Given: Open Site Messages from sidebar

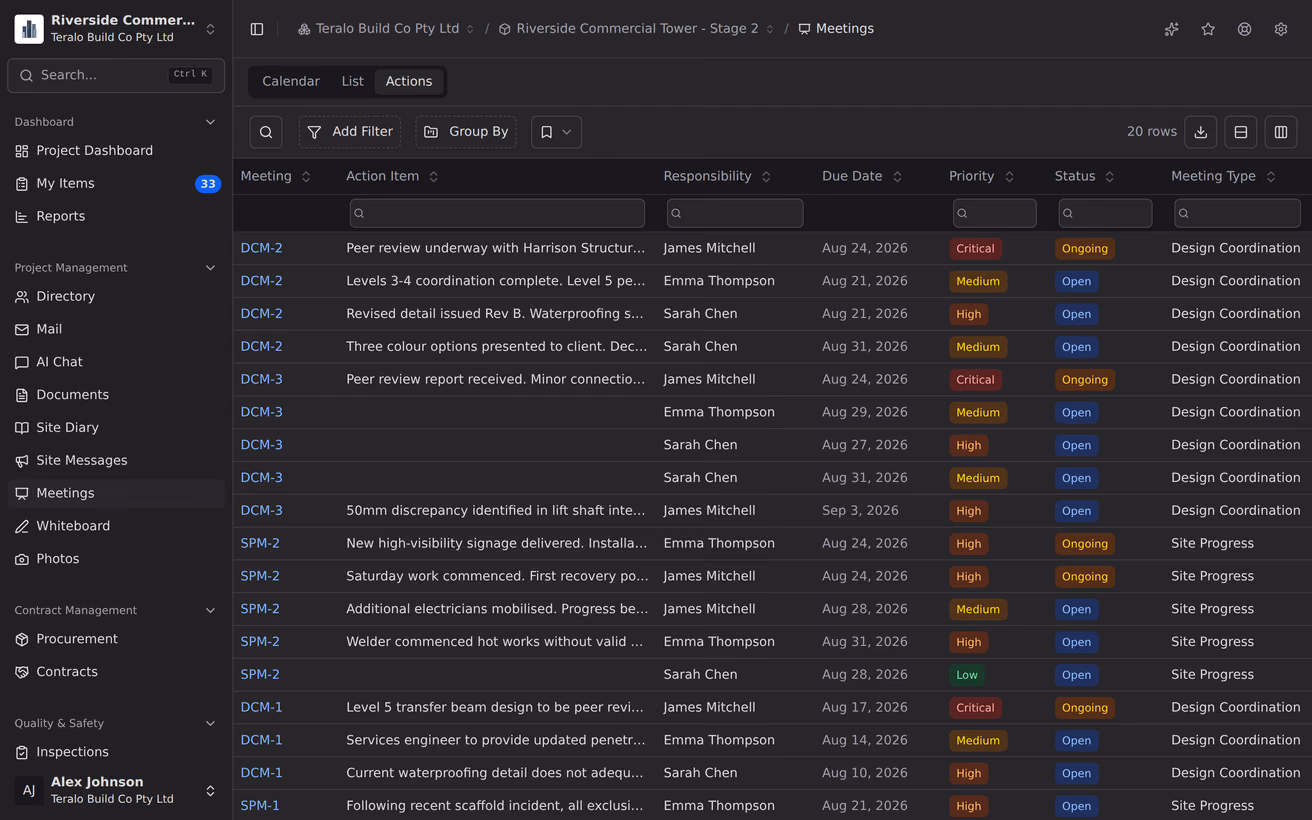Looking at the screenshot, I should click(116, 461).
